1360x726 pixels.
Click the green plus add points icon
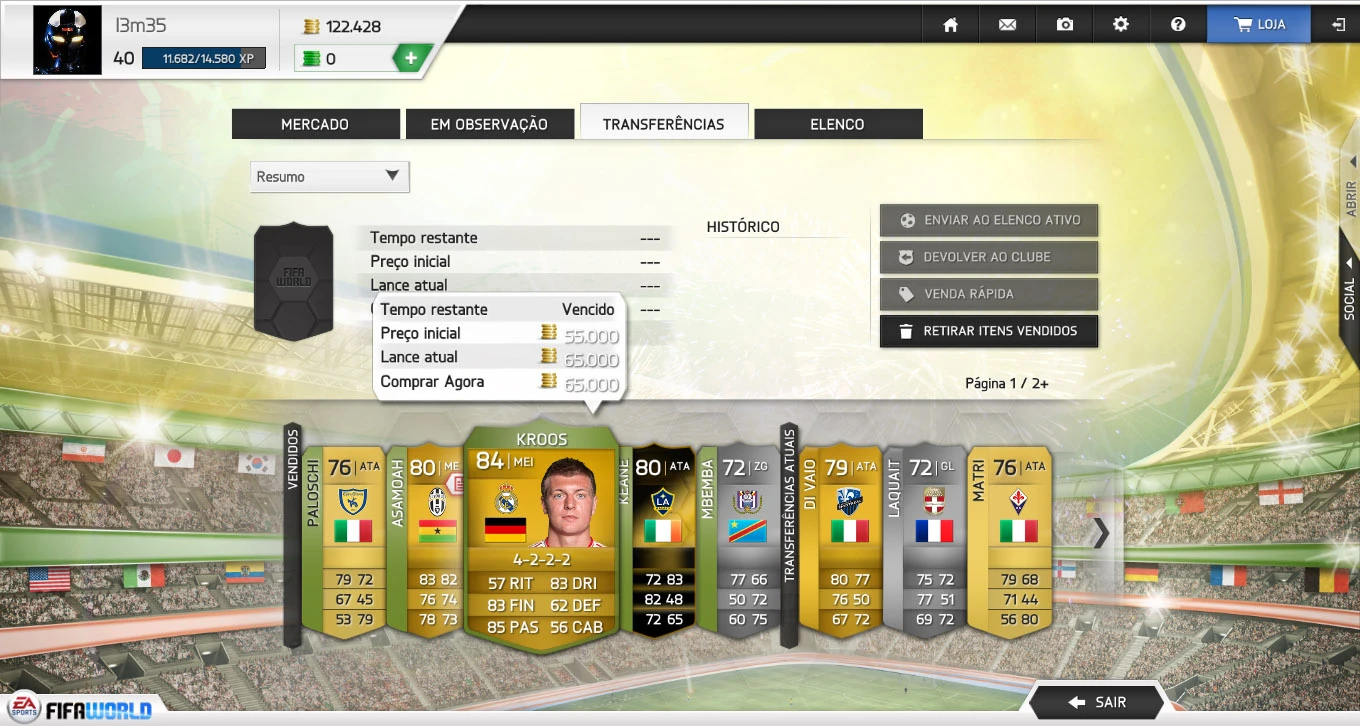[410, 58]
